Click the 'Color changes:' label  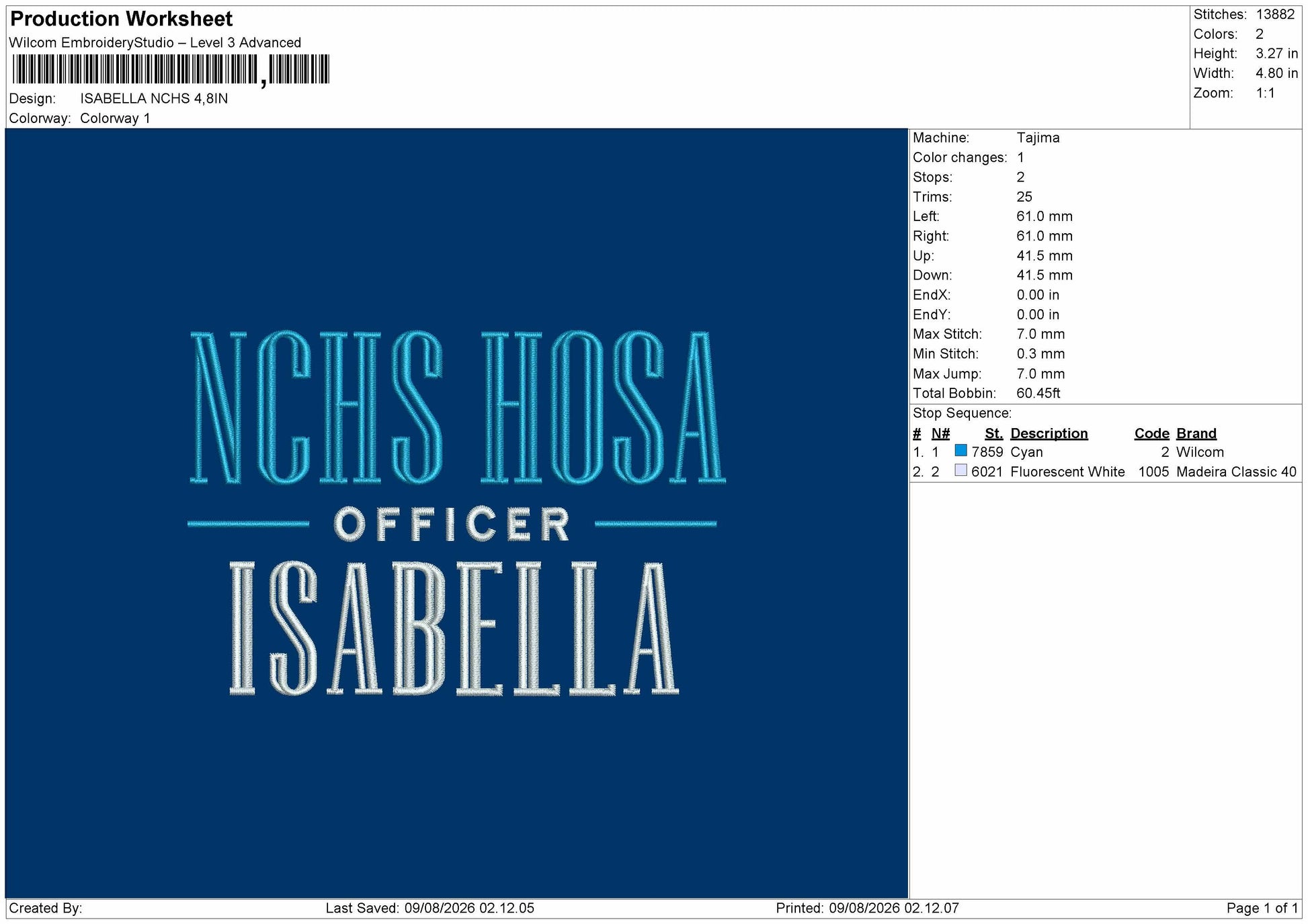[960, 157]
